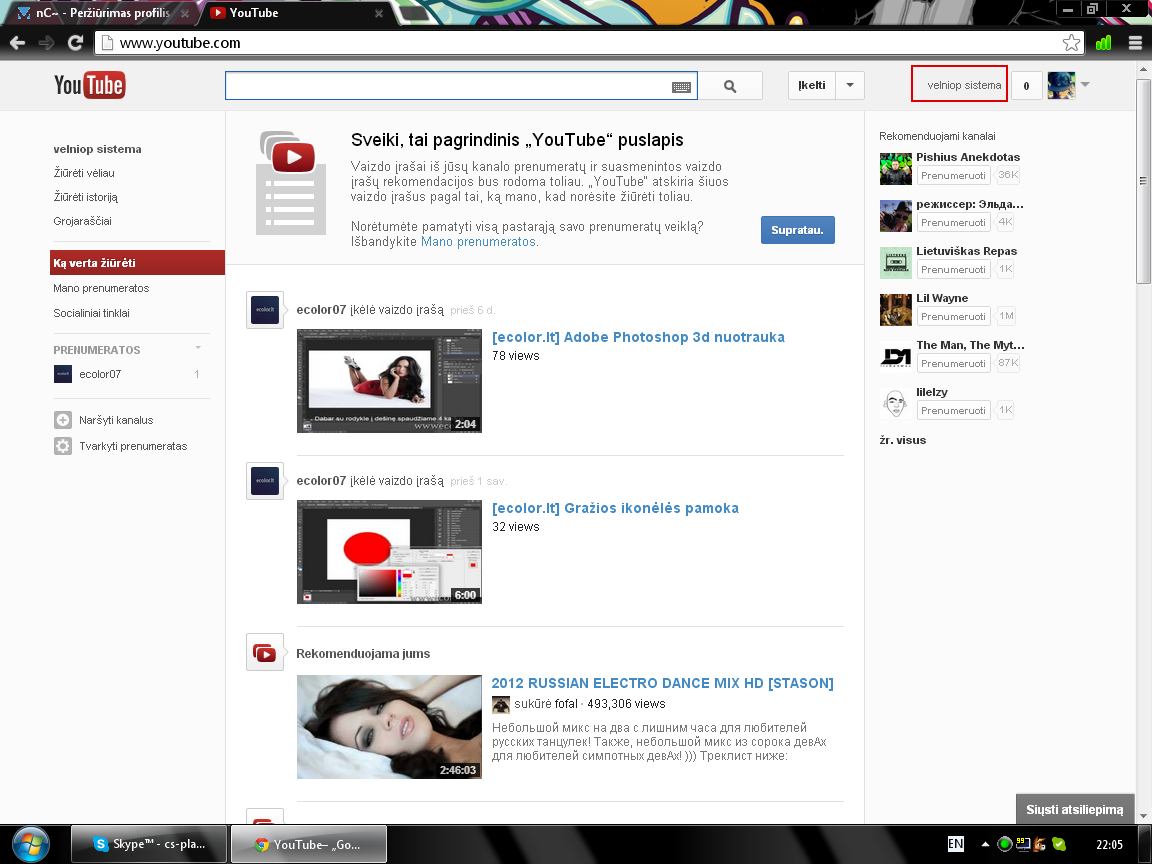Open the Chrome menu icon
Viewport: 1152px width, 864px height.
click(x=1135, y=43)
